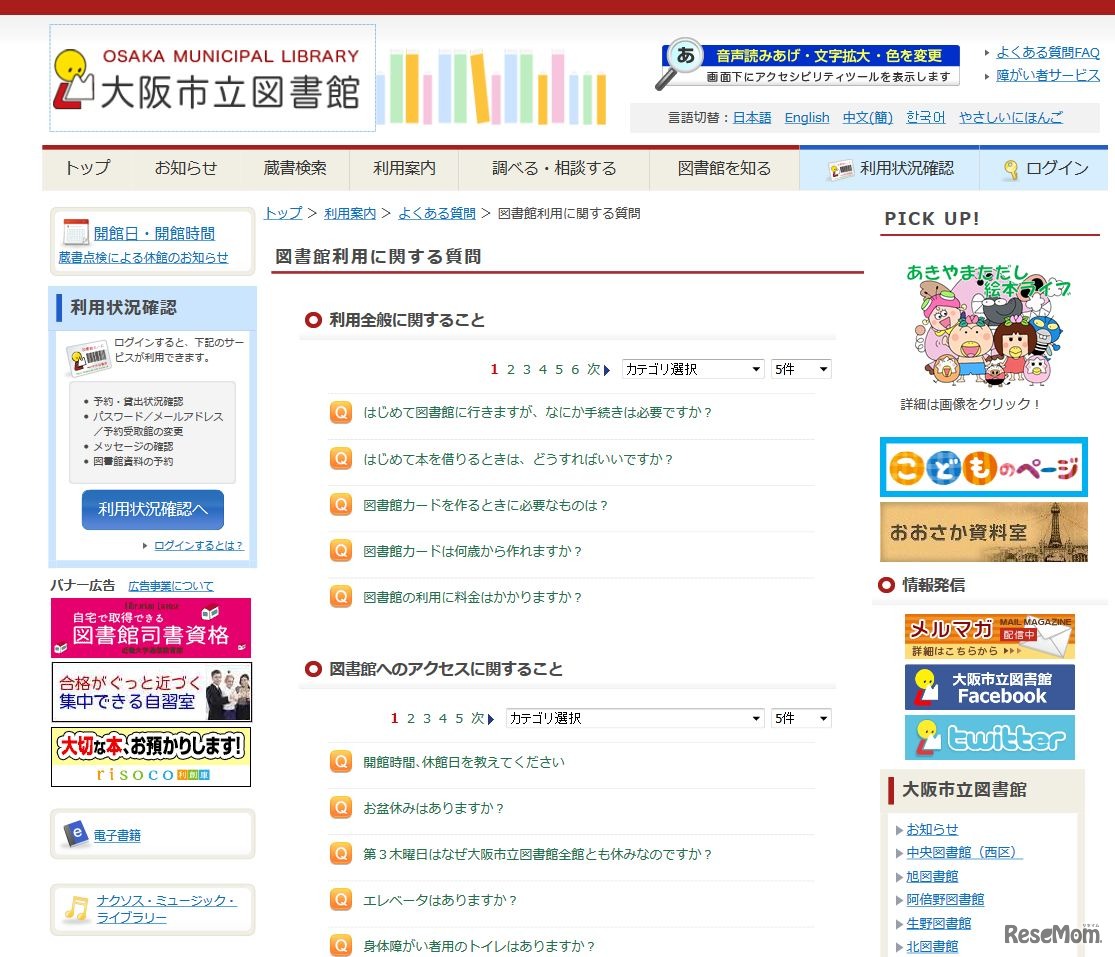
Task: Open カテゴリ選択 dropdown under 利用全般に関すること
Action: coord(692,369)
